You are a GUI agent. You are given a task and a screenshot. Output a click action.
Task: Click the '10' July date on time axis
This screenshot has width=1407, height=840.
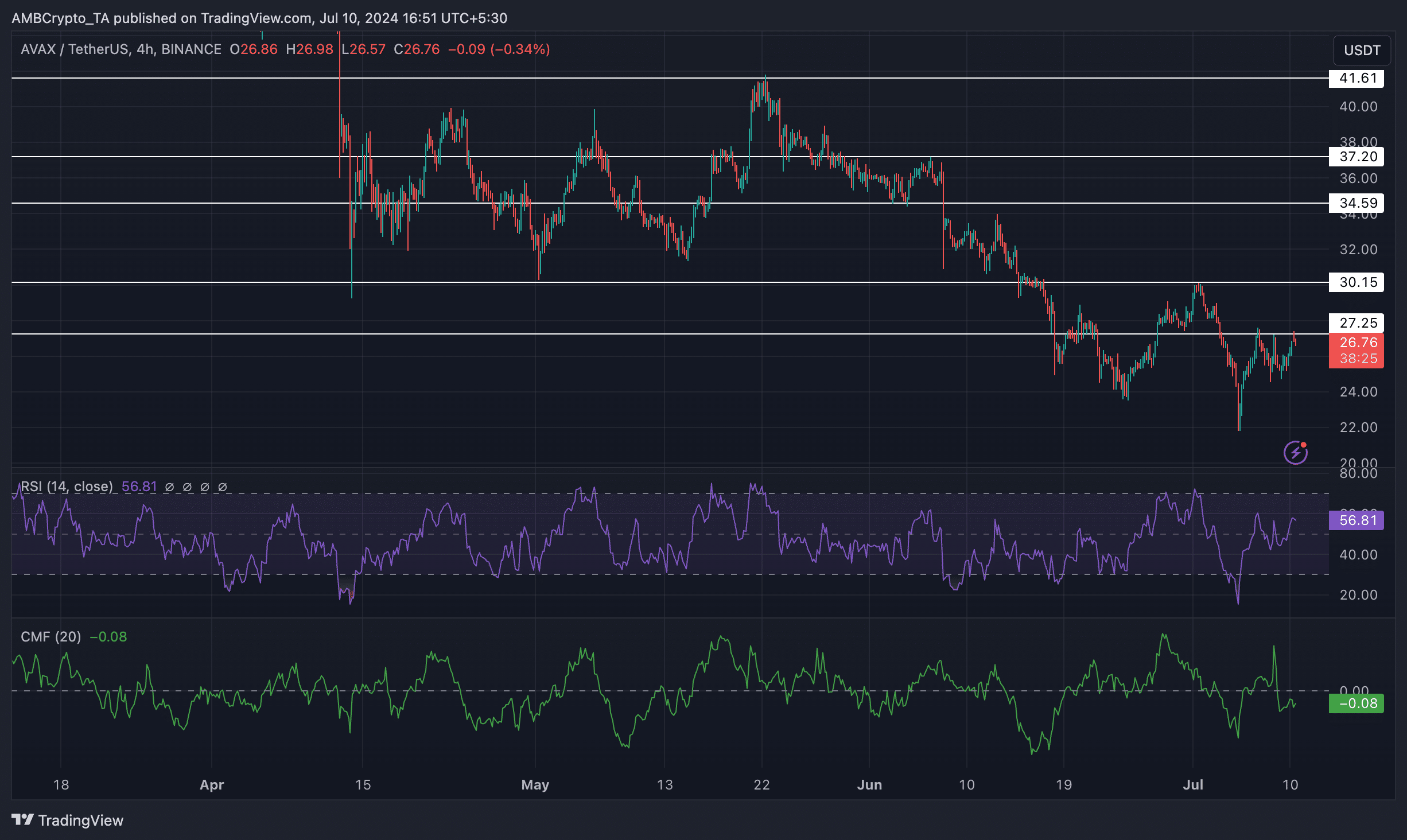1290,785
